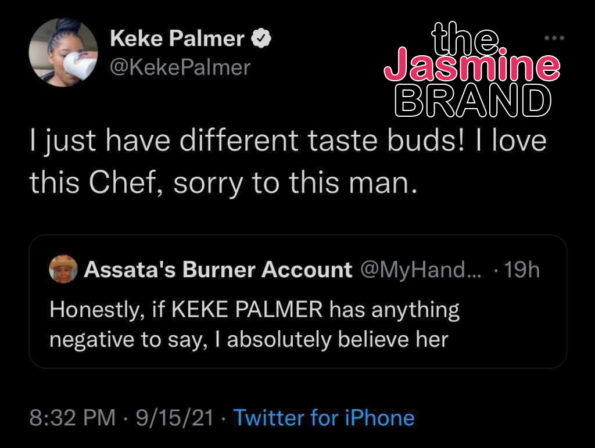Click the main tweet text about taste buds
Screen dimensions: 595x448
[x=288, y=162]
